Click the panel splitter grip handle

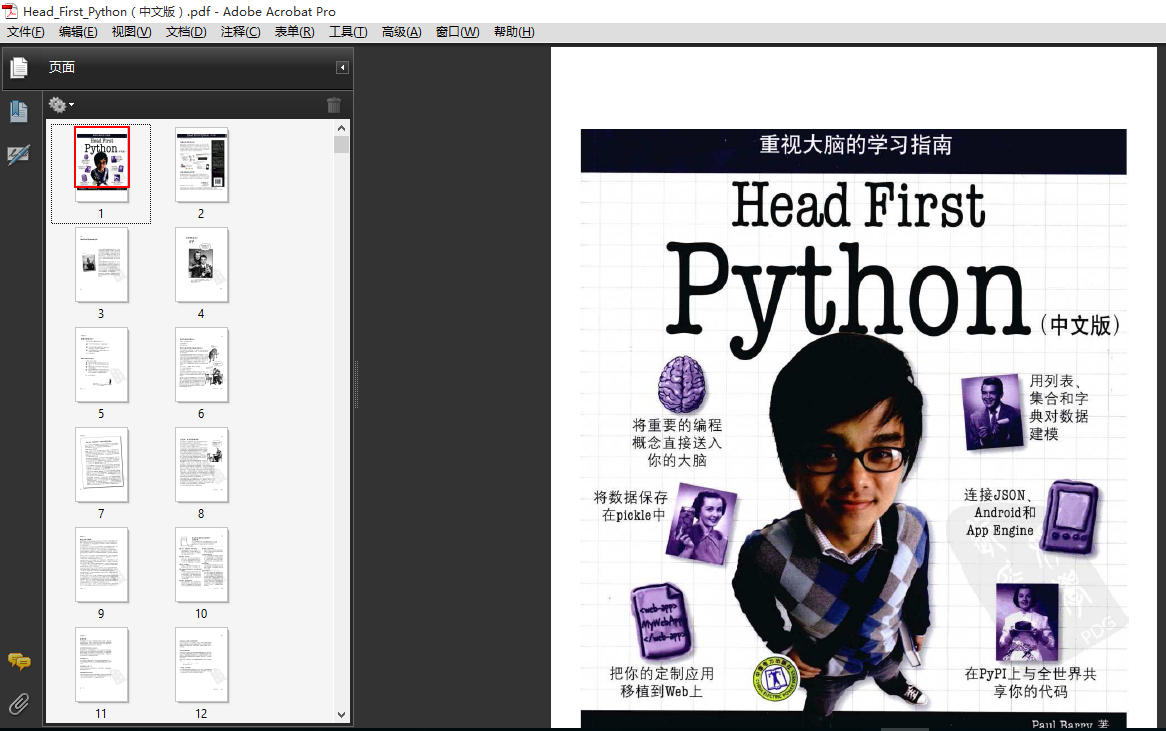(356, 384)
